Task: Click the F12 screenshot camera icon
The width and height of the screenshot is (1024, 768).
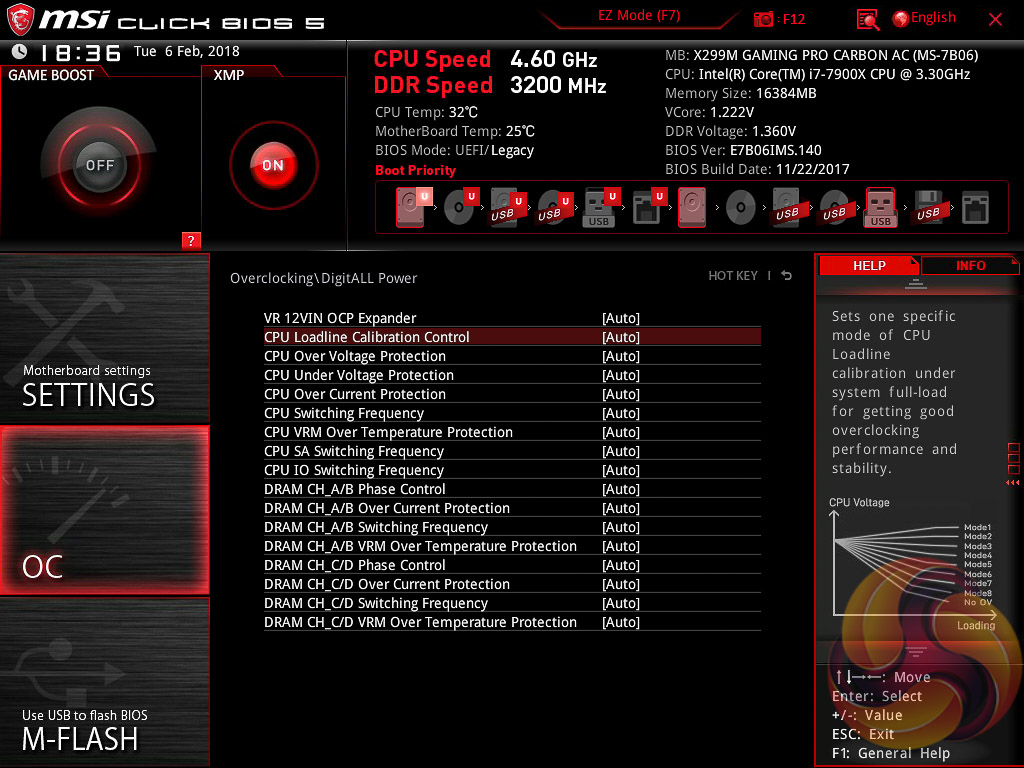Action: pos(763,20)
